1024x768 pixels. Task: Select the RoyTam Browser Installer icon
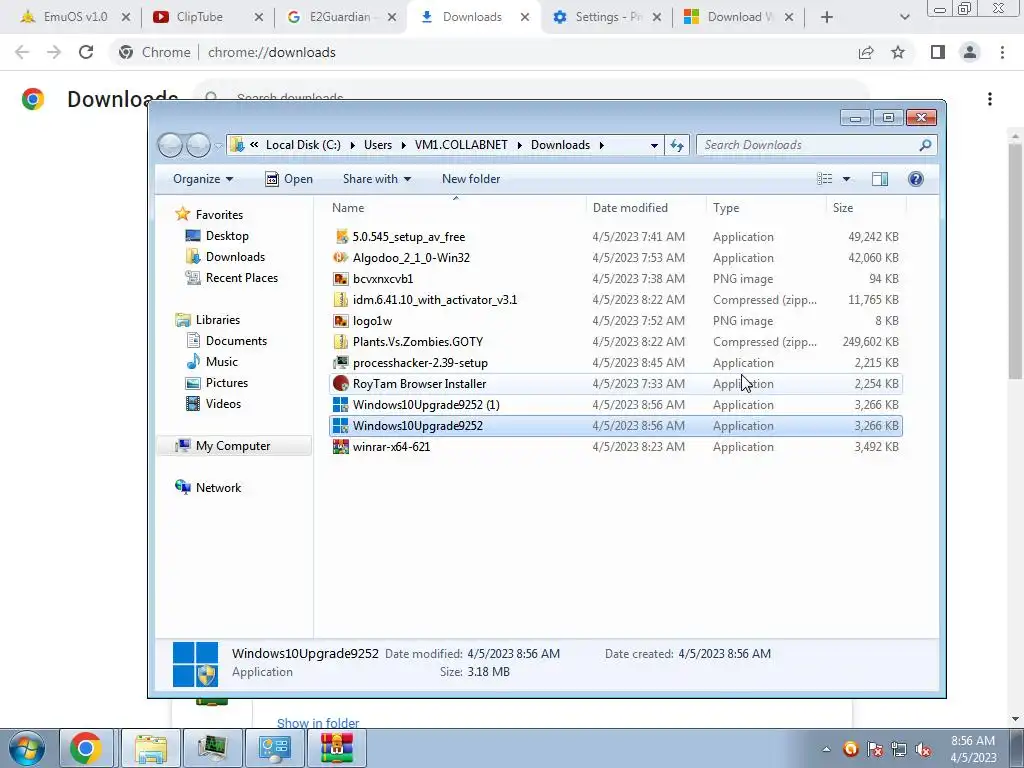pyautogui.click(x=340, y=383)
